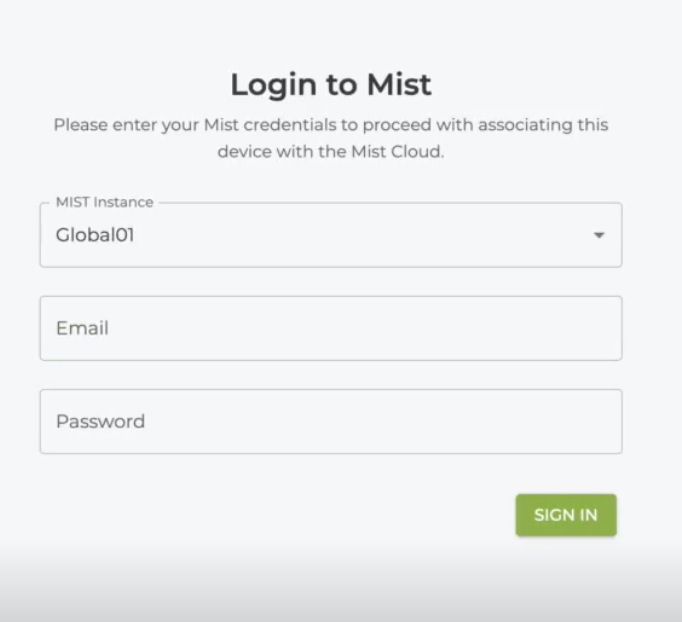Click the MIST Instance floating label
The width and height of the screenshot is (682, 622).
(x=104, y=202)
